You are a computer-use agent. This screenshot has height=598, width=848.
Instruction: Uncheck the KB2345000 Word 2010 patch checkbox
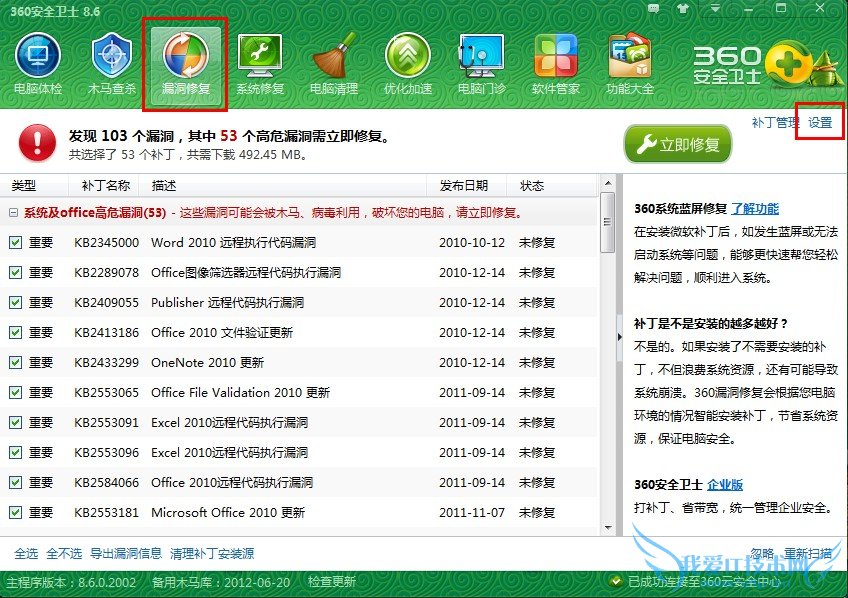click(x=15, y=242)
